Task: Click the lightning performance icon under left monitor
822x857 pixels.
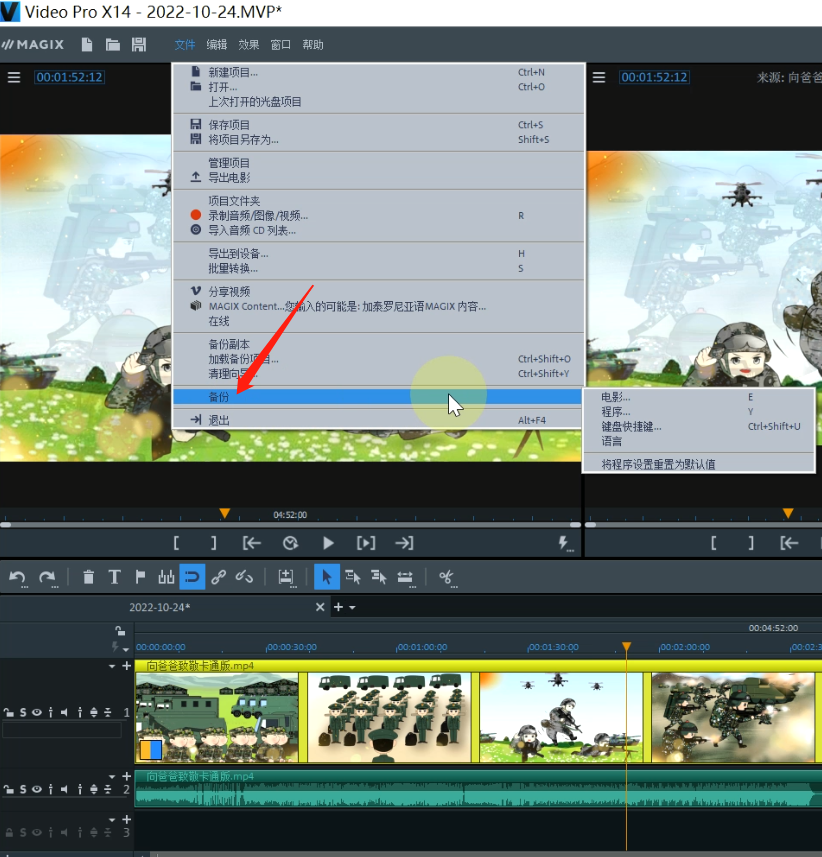Action: (564, 543)
